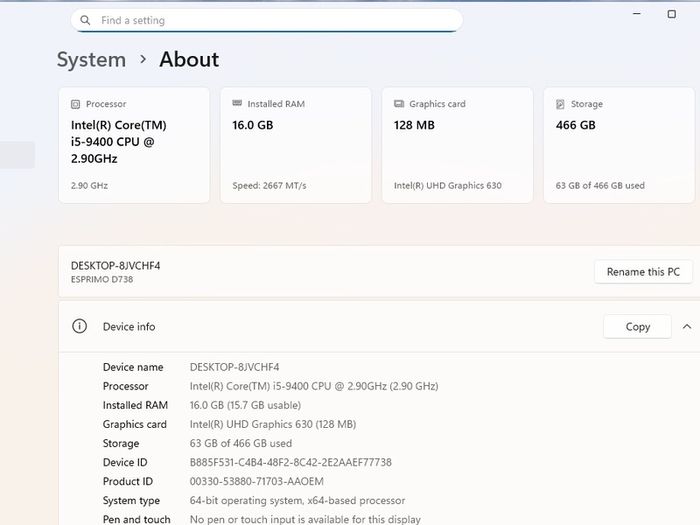Select the Product ID 00330-53880-71703-AAOEM

[x=257, y=481]
